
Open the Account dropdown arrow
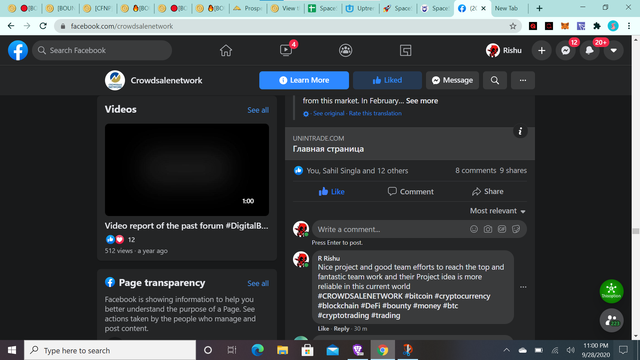point(613,51)
